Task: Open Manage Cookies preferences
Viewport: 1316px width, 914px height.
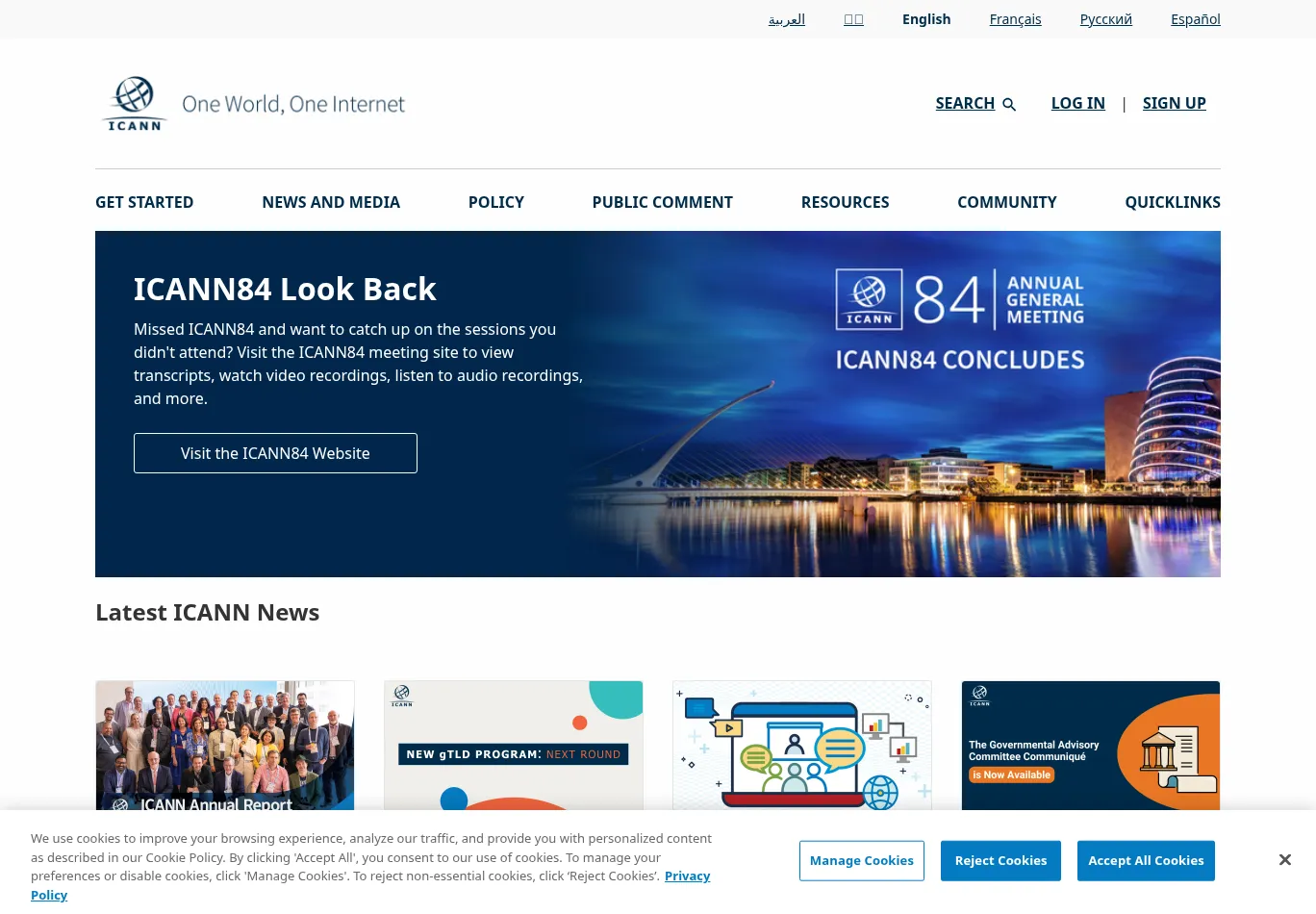Action: point(861,860)
